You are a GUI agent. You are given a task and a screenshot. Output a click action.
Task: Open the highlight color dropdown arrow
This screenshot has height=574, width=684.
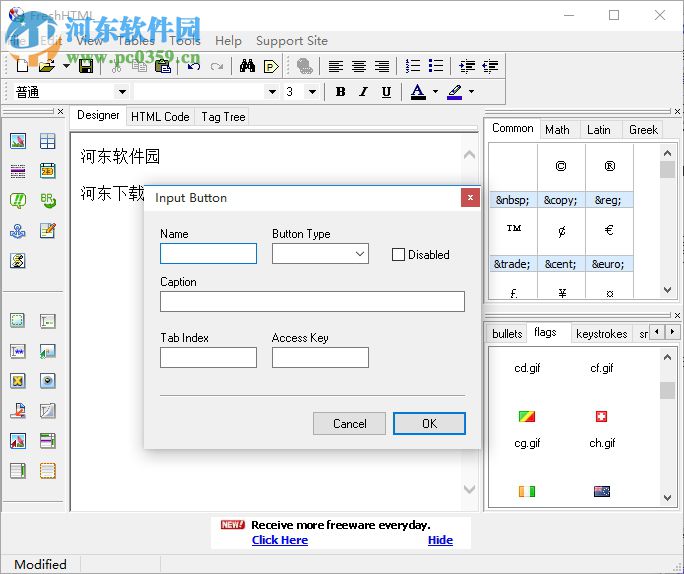click(x=472, y=92)
